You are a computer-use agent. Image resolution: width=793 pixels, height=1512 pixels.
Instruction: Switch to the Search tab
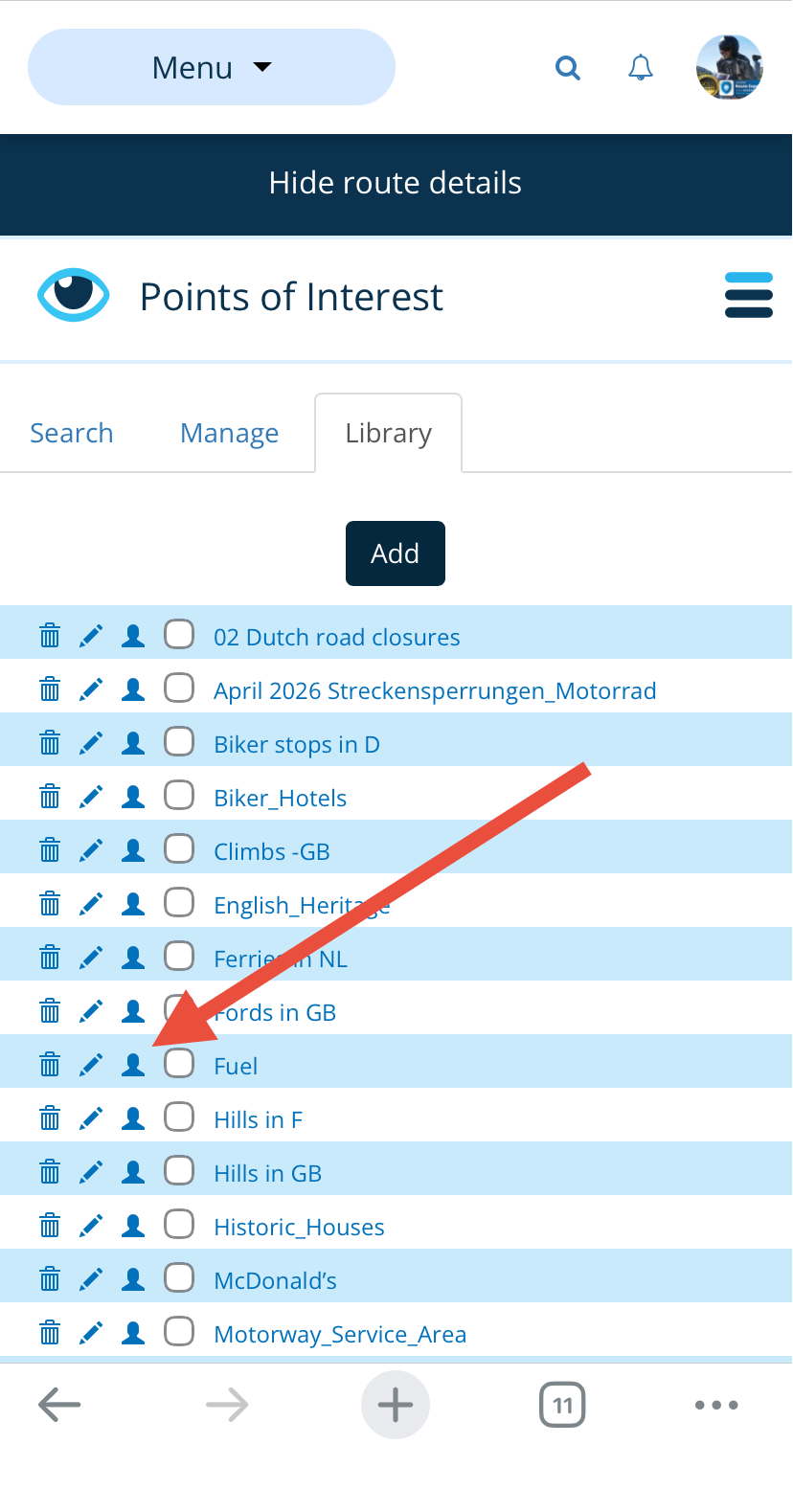72,434
